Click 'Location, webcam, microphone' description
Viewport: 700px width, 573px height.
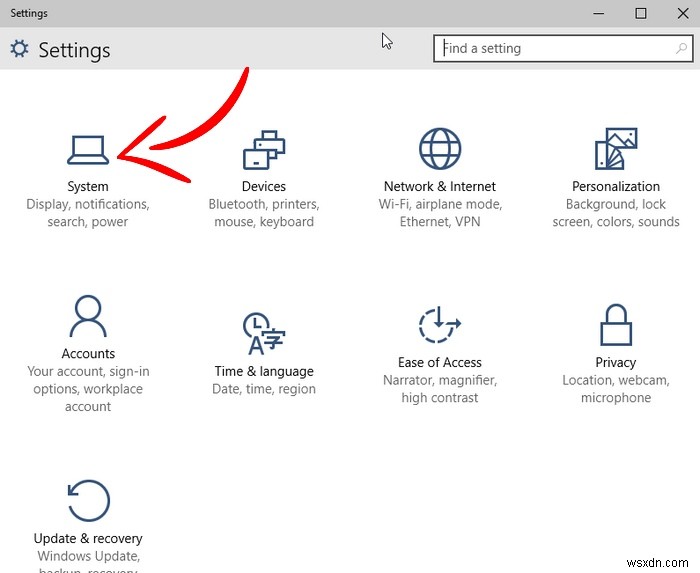click(616, 389)
